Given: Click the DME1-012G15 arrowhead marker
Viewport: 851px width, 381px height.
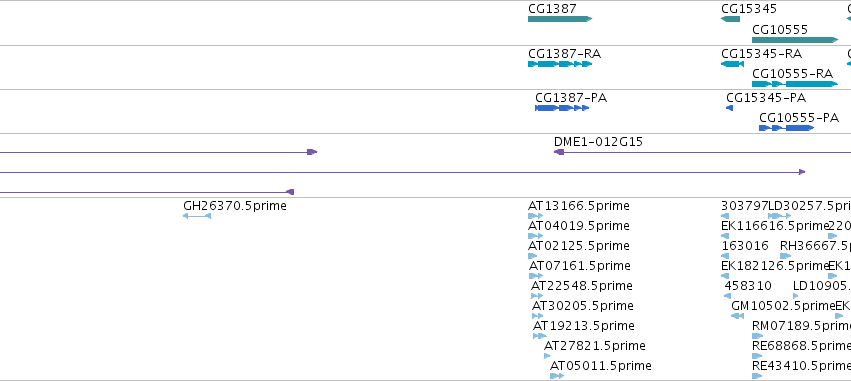Looking at the screenshot, I should (559, 152).
